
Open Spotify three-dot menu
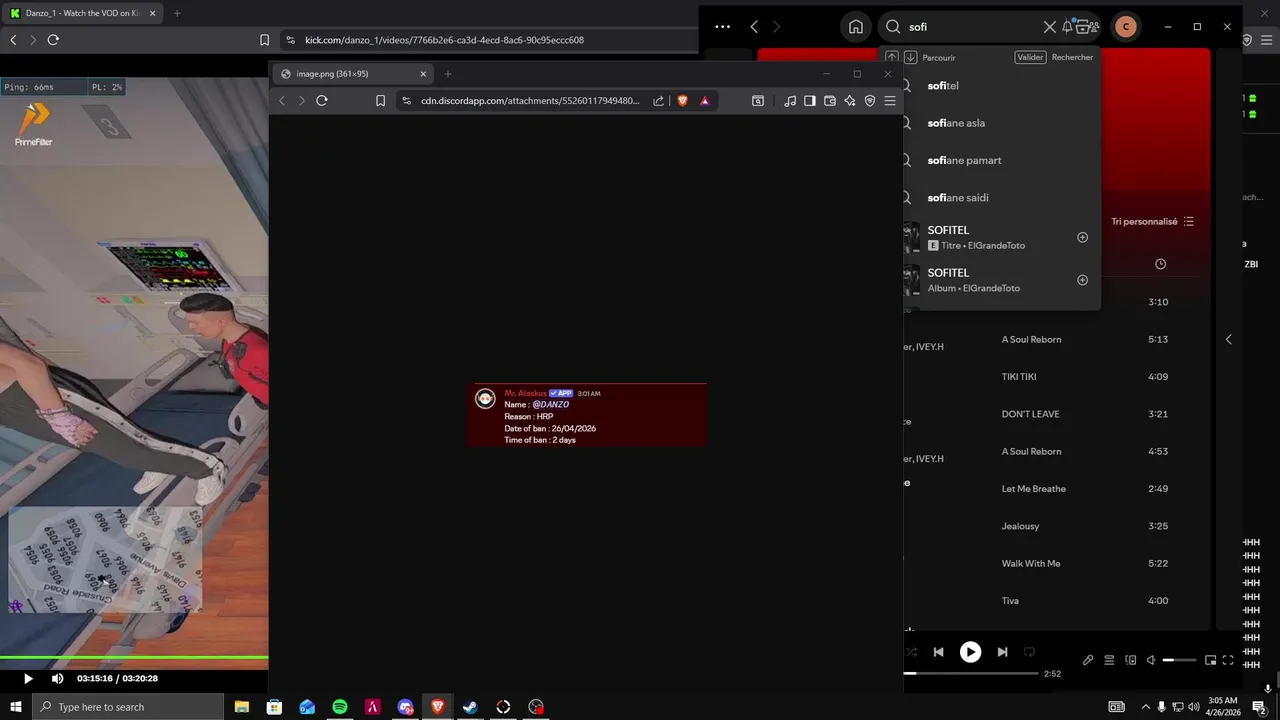coord(723,27)
